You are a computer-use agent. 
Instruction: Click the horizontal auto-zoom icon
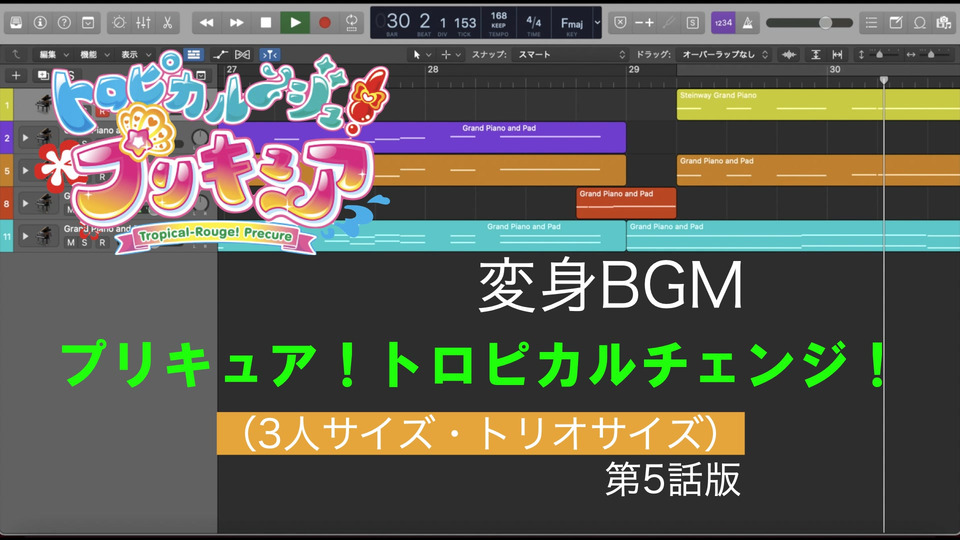837,54
